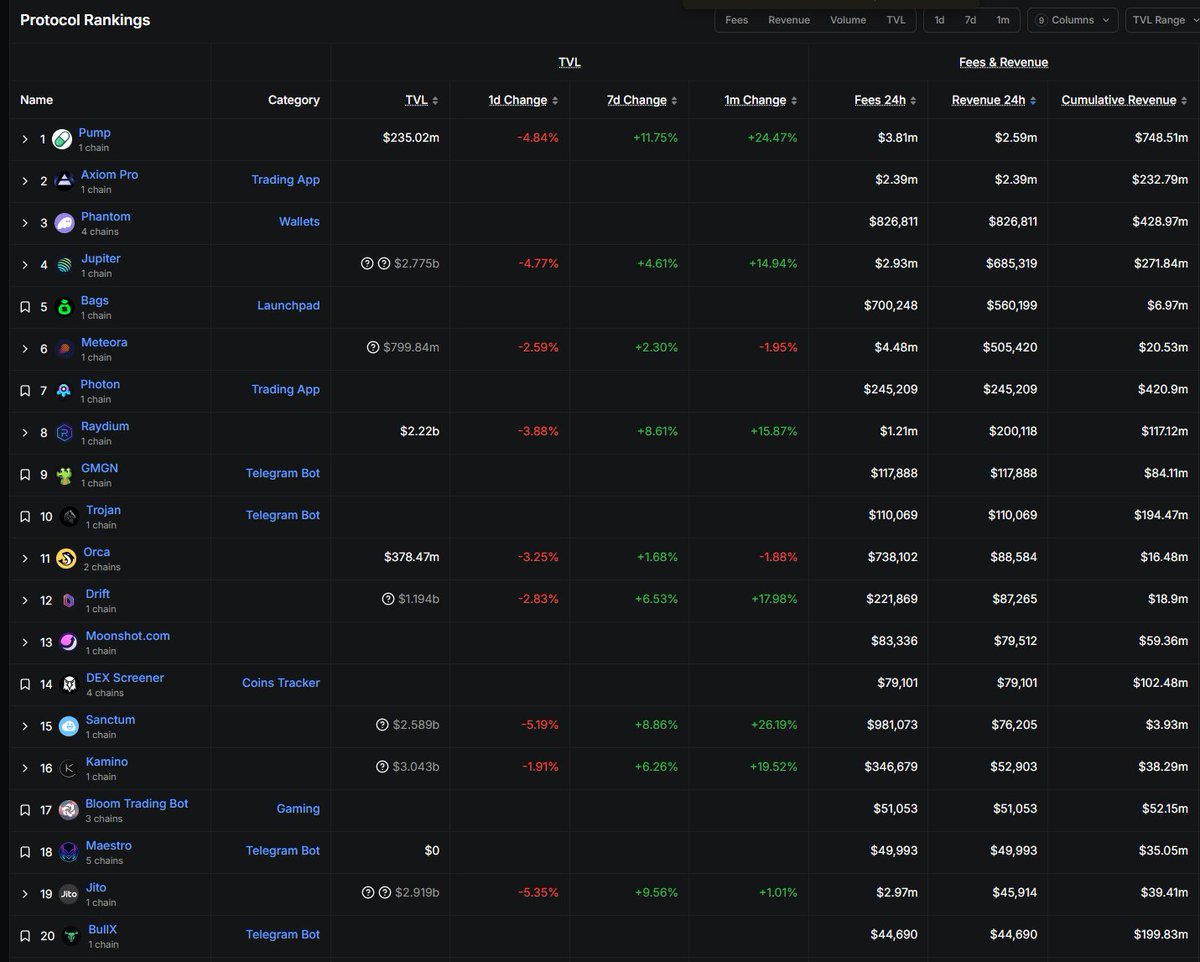Image resolution: width=1200 pixels, height=962 pixels.
Task: Click the Orca logo icon
Action: pyautogui.click(x=67, y=559)
